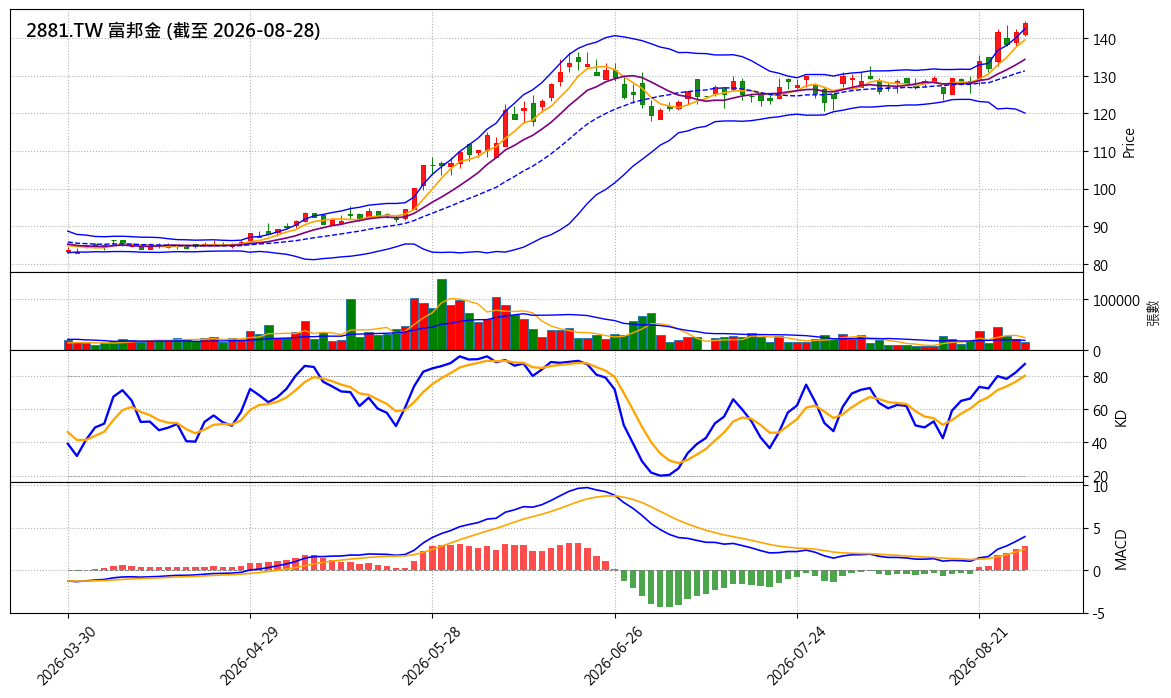
Task: Click the 100000 volume tick label
Action: (x=1116, y=301)
